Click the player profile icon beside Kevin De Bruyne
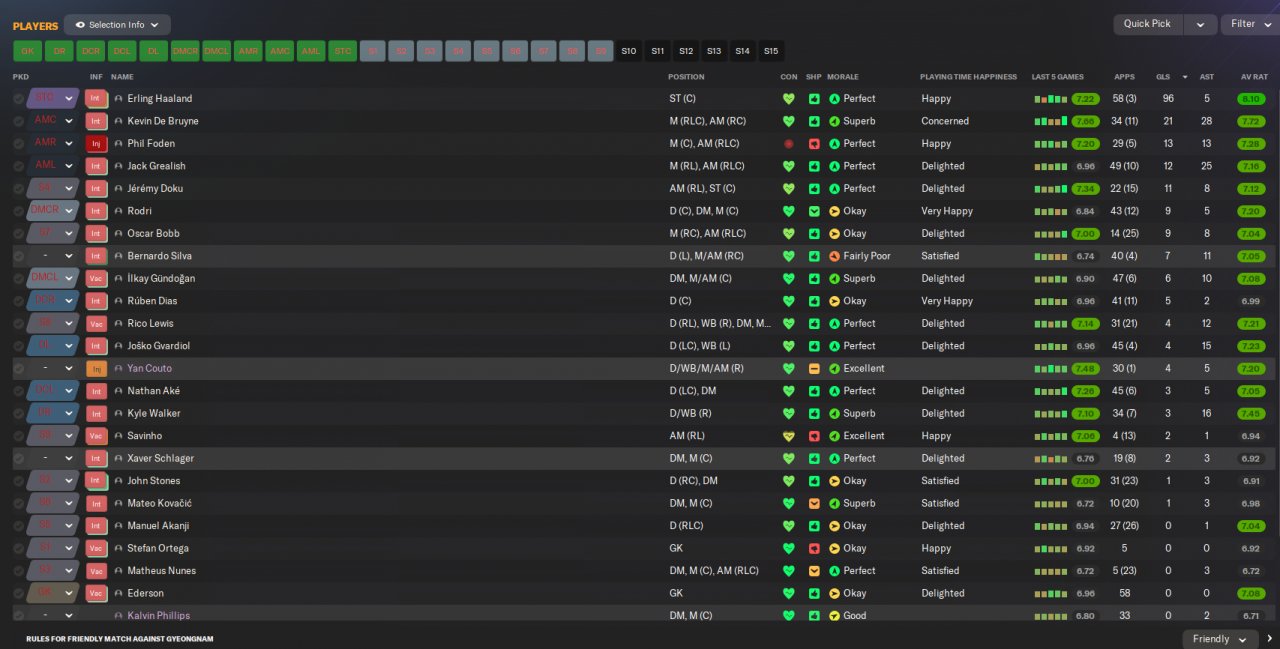The height and width of the screenshot is (649, 1280). click(x=119, y=121)
